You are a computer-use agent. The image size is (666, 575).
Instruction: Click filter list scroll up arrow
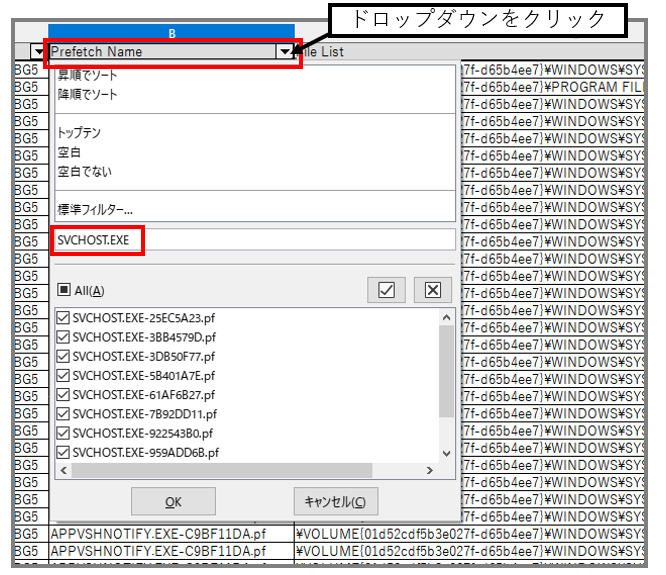tap(446, 317)
